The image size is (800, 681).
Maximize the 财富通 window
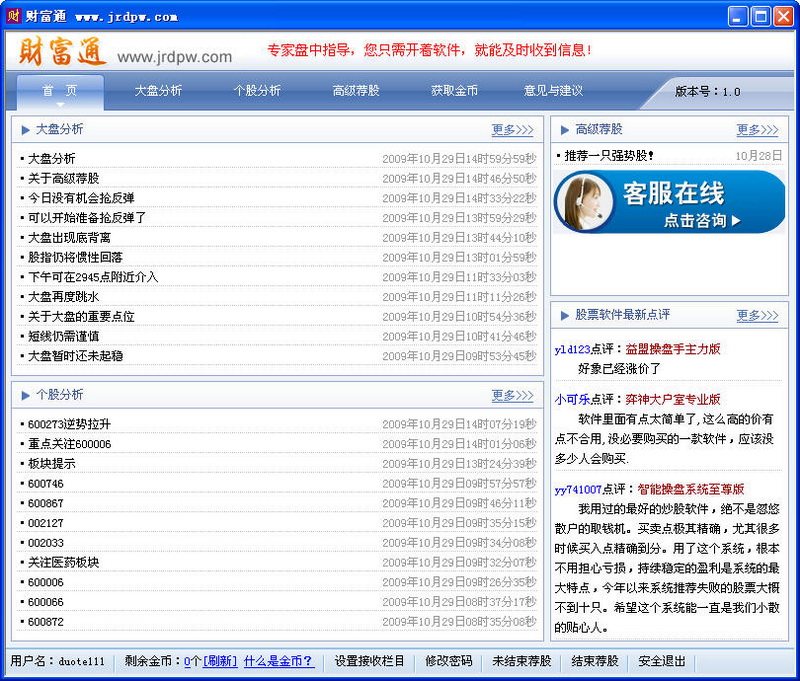click(761, 17)
